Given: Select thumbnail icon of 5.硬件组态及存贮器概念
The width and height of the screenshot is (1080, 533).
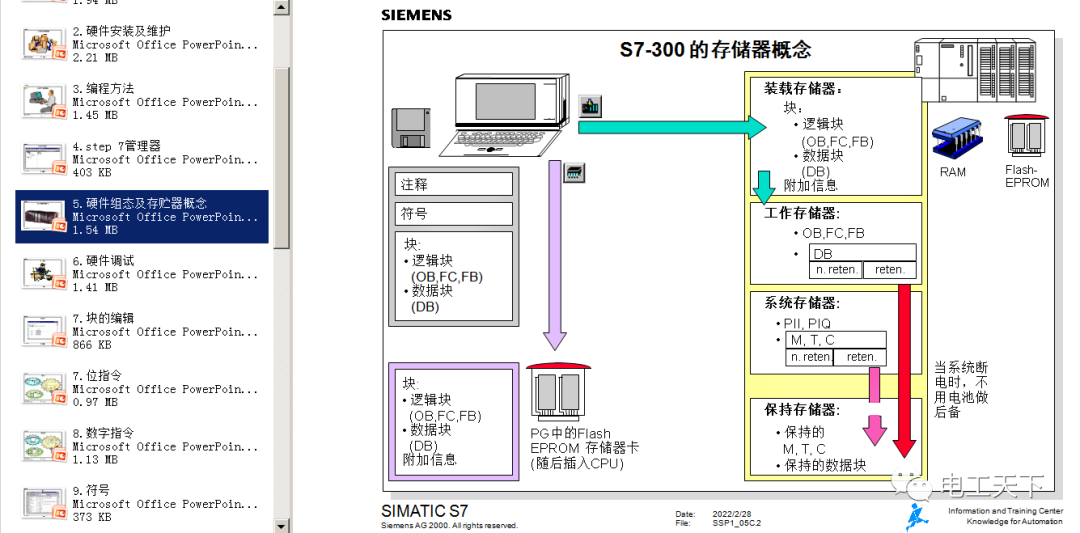Looking at the screenshot, I should click(44, 216).
